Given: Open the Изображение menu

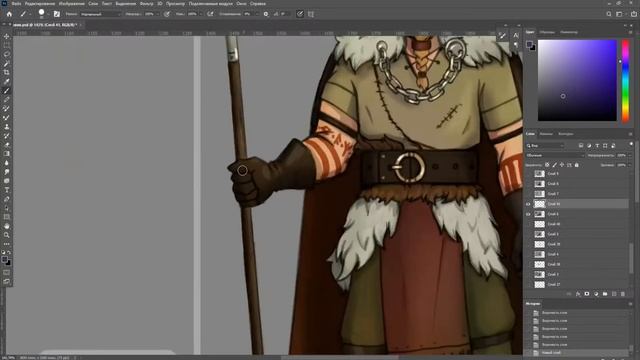Looking at the screenshot, I should pyautogui.click(x=71, y=4).
